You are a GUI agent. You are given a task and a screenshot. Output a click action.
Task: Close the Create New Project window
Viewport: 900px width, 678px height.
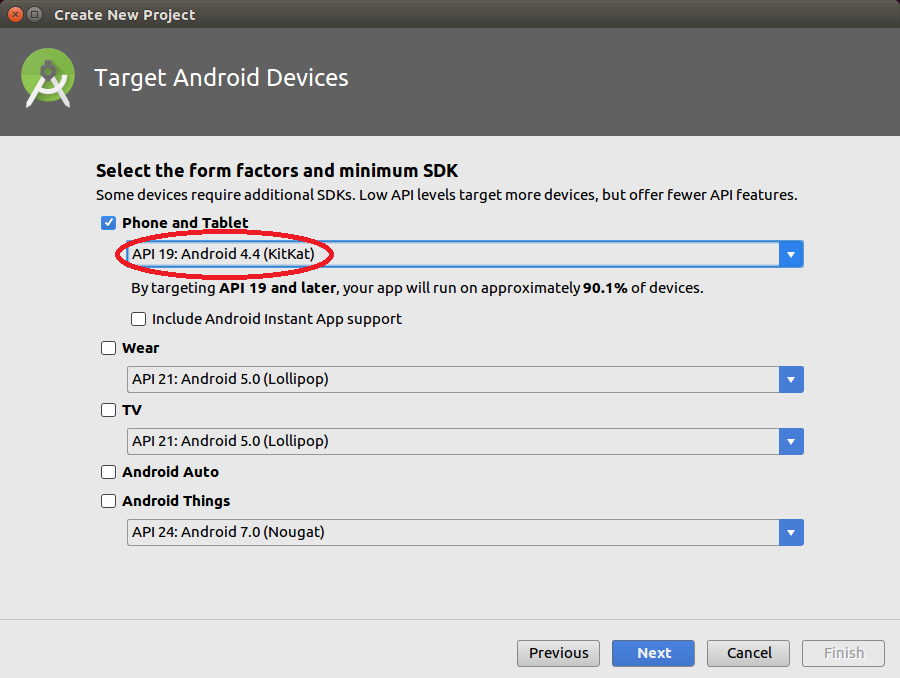[15, 15]
